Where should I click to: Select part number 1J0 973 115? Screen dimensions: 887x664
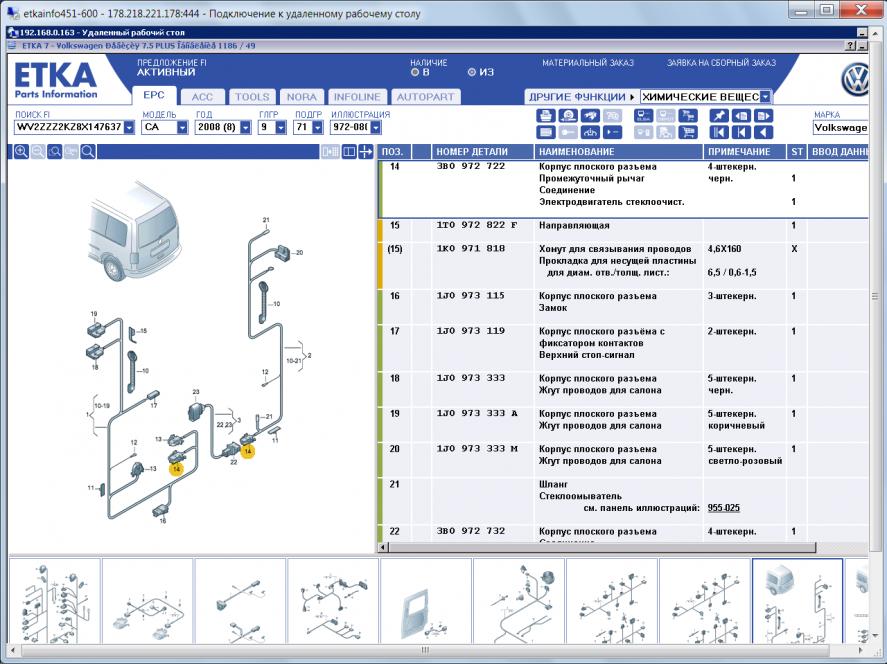click(471, 296)
